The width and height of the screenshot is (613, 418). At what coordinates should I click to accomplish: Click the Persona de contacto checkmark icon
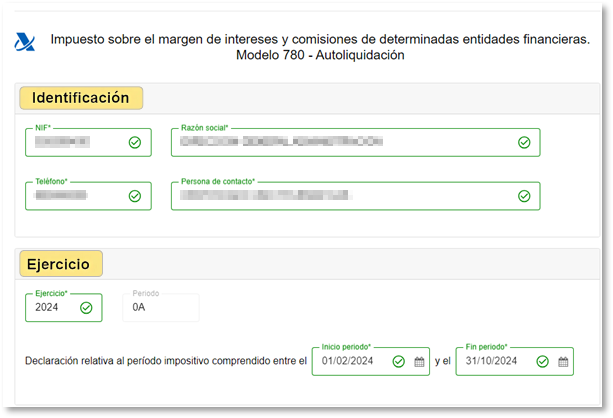(523, 196)
